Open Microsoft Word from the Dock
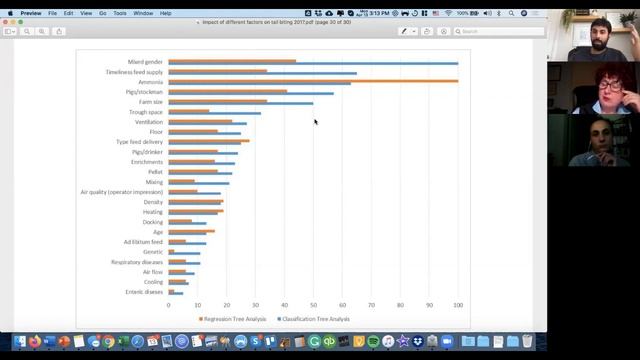 pos(49,341)
